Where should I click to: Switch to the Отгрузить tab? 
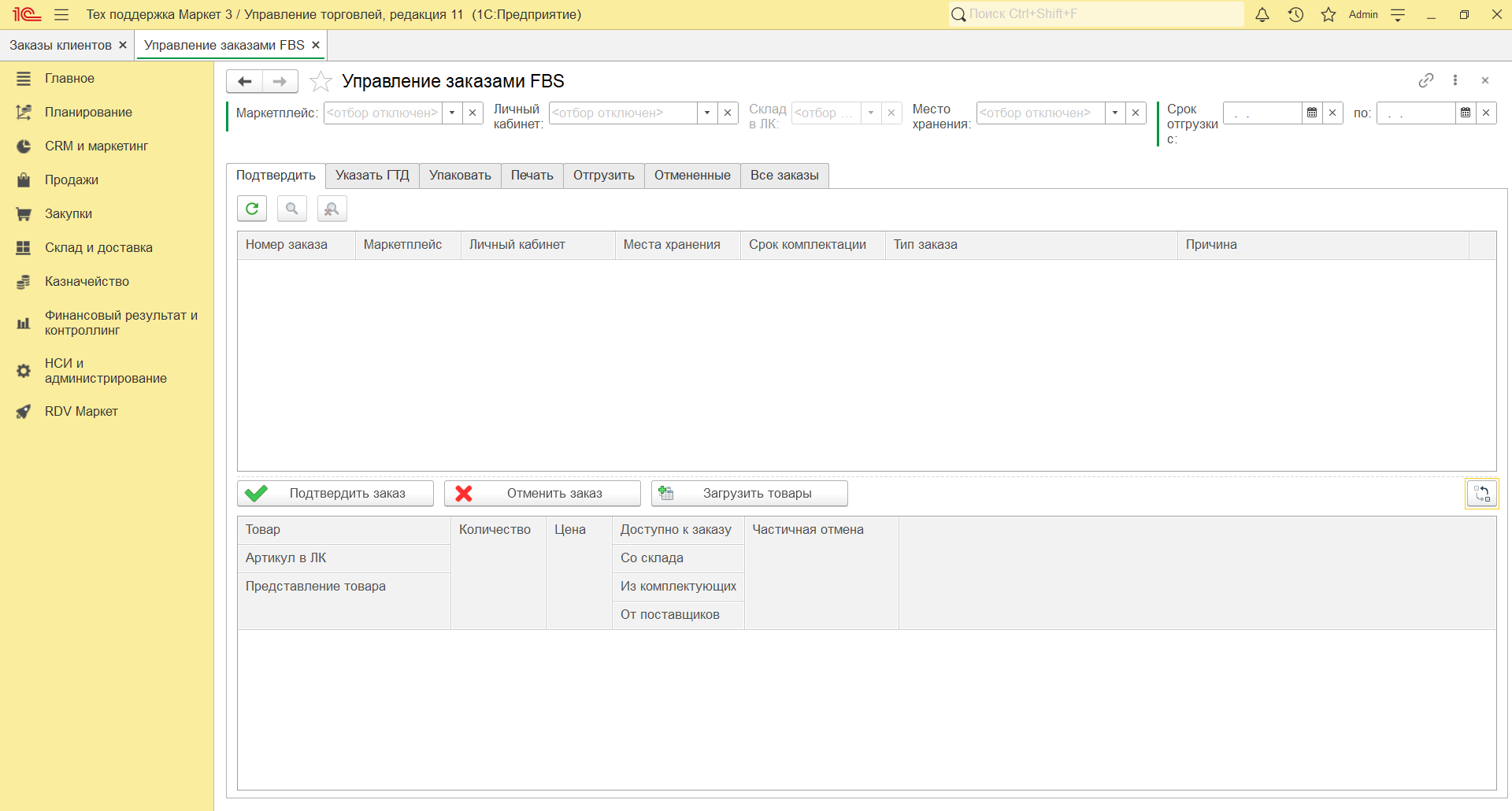(x=604, y=176)
